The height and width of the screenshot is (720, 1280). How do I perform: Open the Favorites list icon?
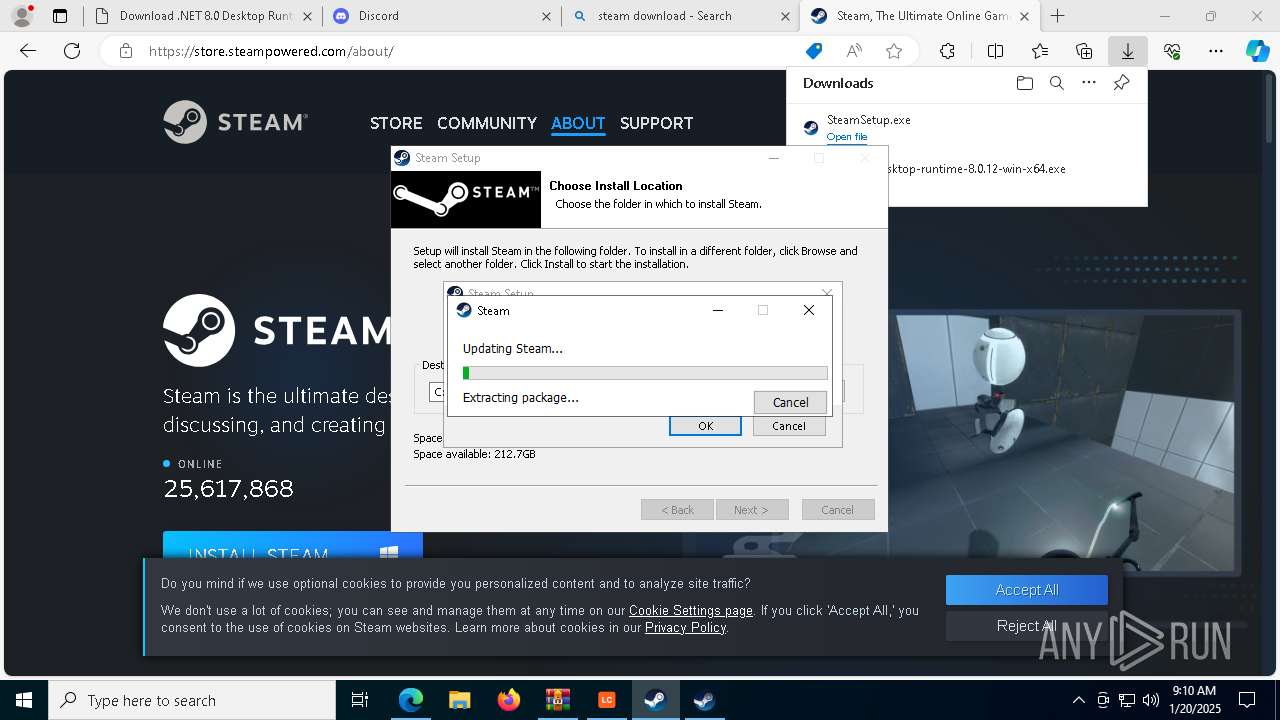1040,51
